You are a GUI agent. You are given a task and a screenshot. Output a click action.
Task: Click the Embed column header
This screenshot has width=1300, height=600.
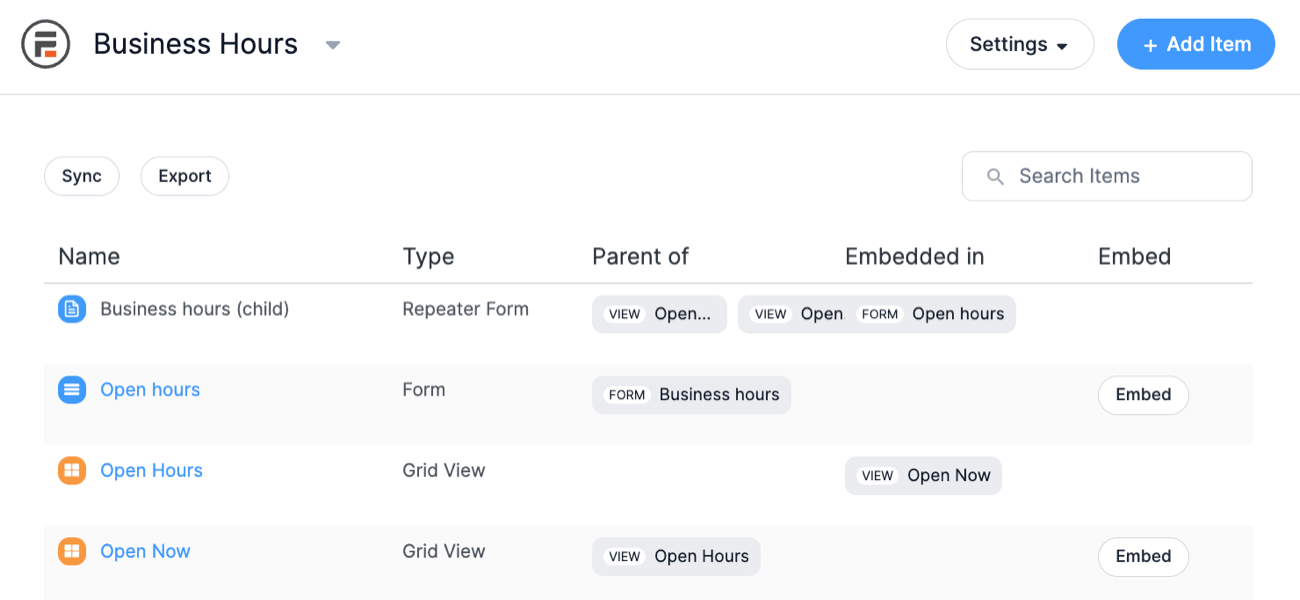1134,257
